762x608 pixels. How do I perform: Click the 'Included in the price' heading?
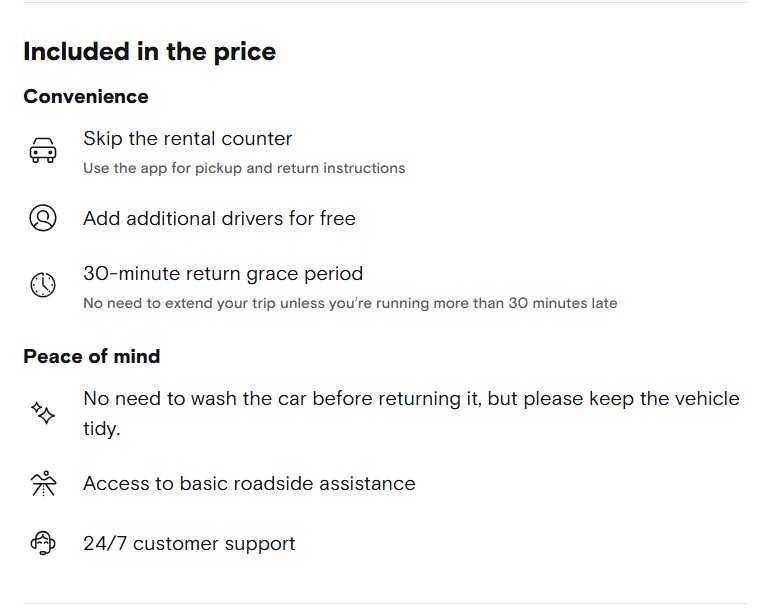pyautogui.click(x=149, y=52)
